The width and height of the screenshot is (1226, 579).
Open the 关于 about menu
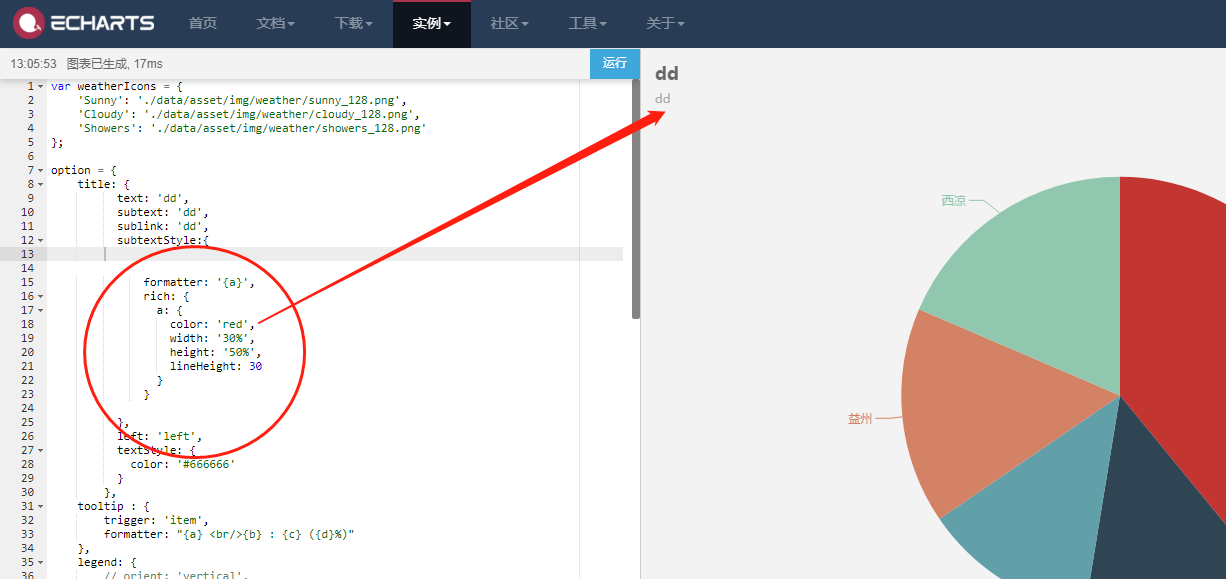(x=666, y=23)
